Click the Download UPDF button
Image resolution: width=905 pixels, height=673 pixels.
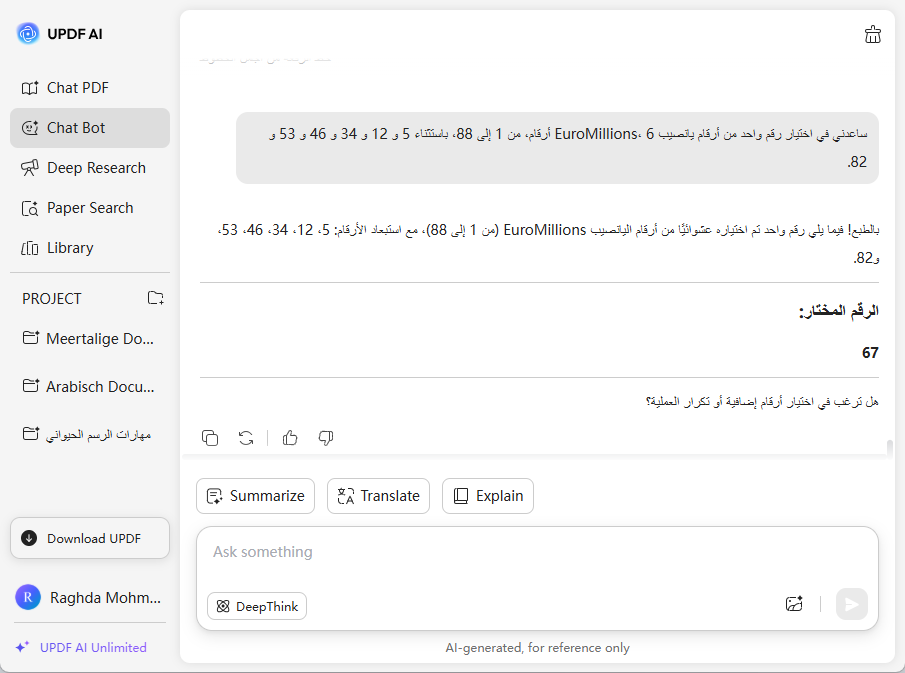coord(90,538)
